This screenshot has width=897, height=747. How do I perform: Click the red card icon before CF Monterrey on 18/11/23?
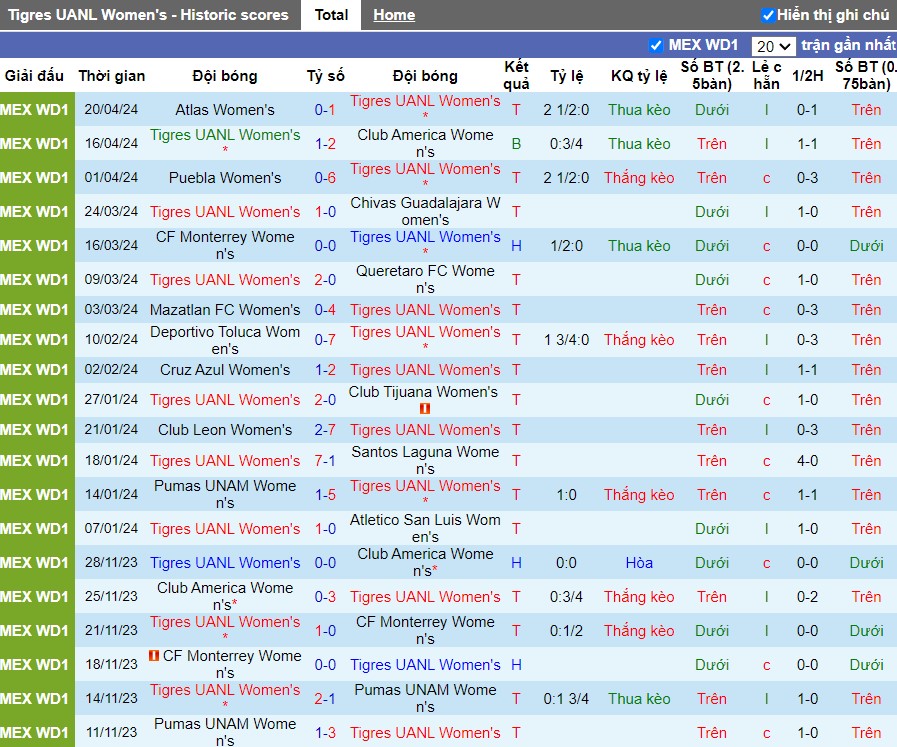pyautogui.click(x=153, y=655)
